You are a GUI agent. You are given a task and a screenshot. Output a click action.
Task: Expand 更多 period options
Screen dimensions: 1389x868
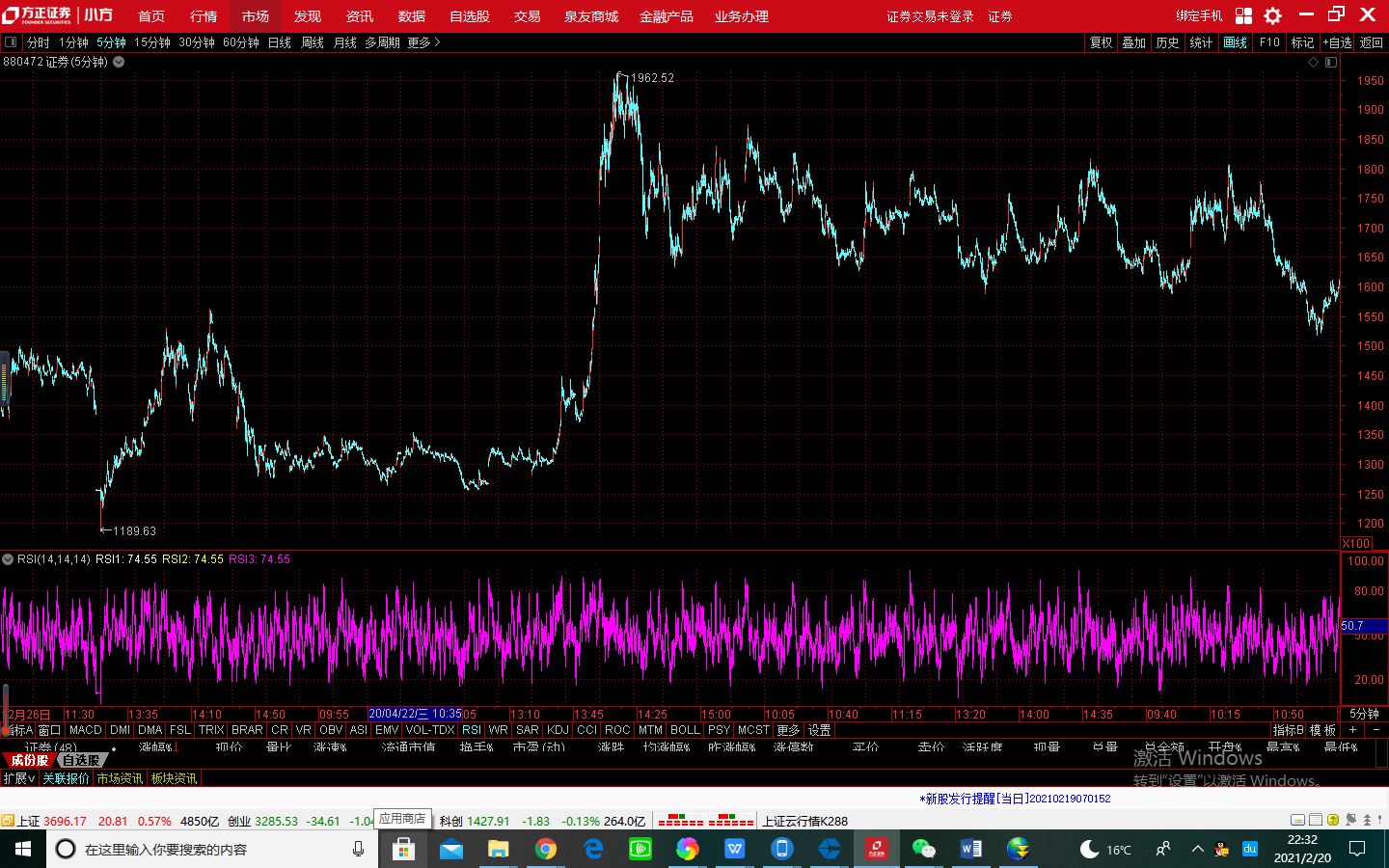(423, 42)
